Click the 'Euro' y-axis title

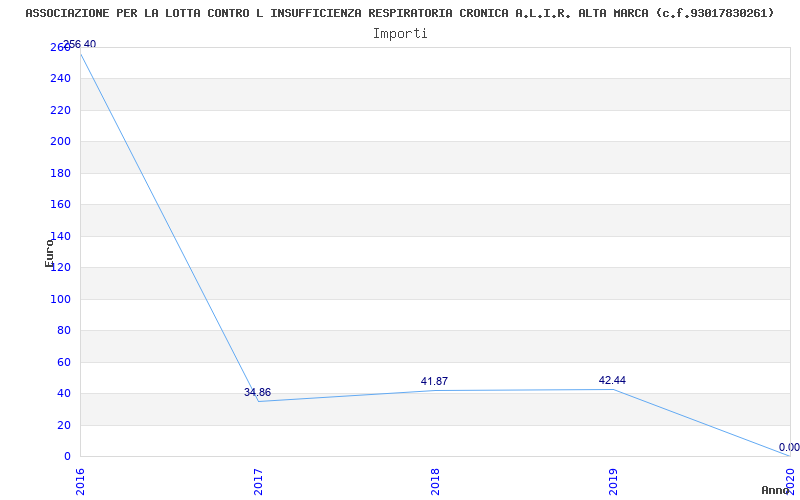pos(49,253)
